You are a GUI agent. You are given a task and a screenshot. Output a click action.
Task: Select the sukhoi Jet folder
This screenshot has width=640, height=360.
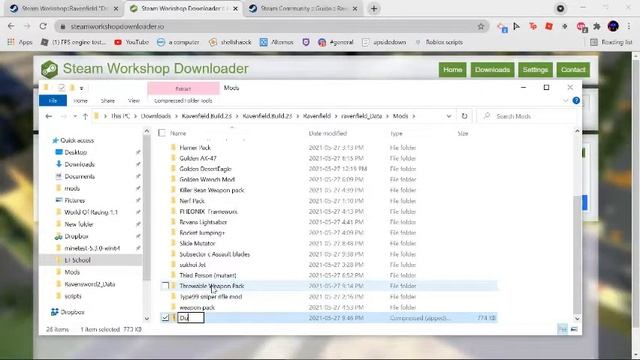pos(192,264)
